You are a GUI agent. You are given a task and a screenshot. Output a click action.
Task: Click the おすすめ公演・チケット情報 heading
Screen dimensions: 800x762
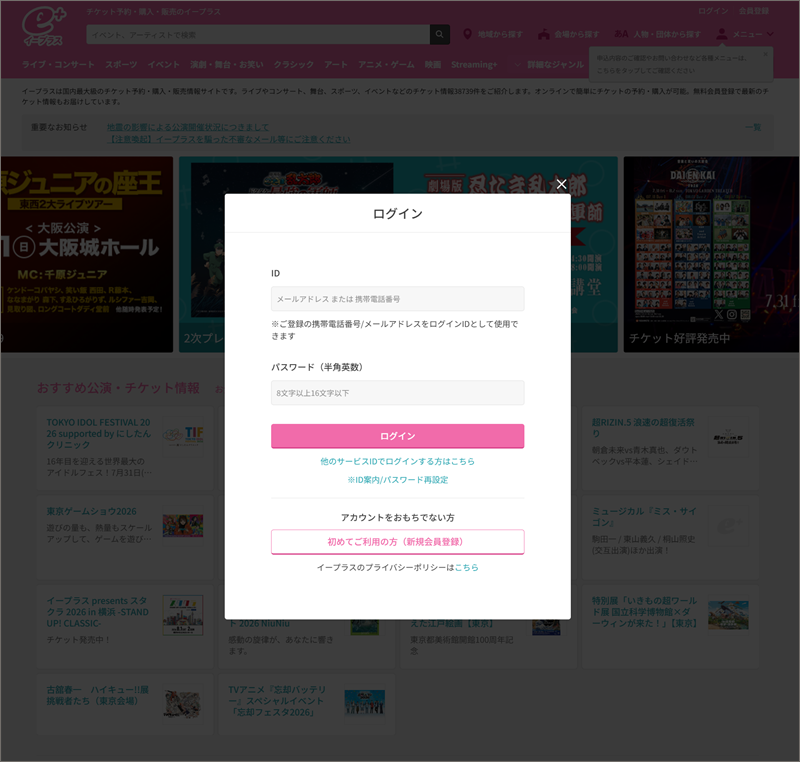click(118, 388)
